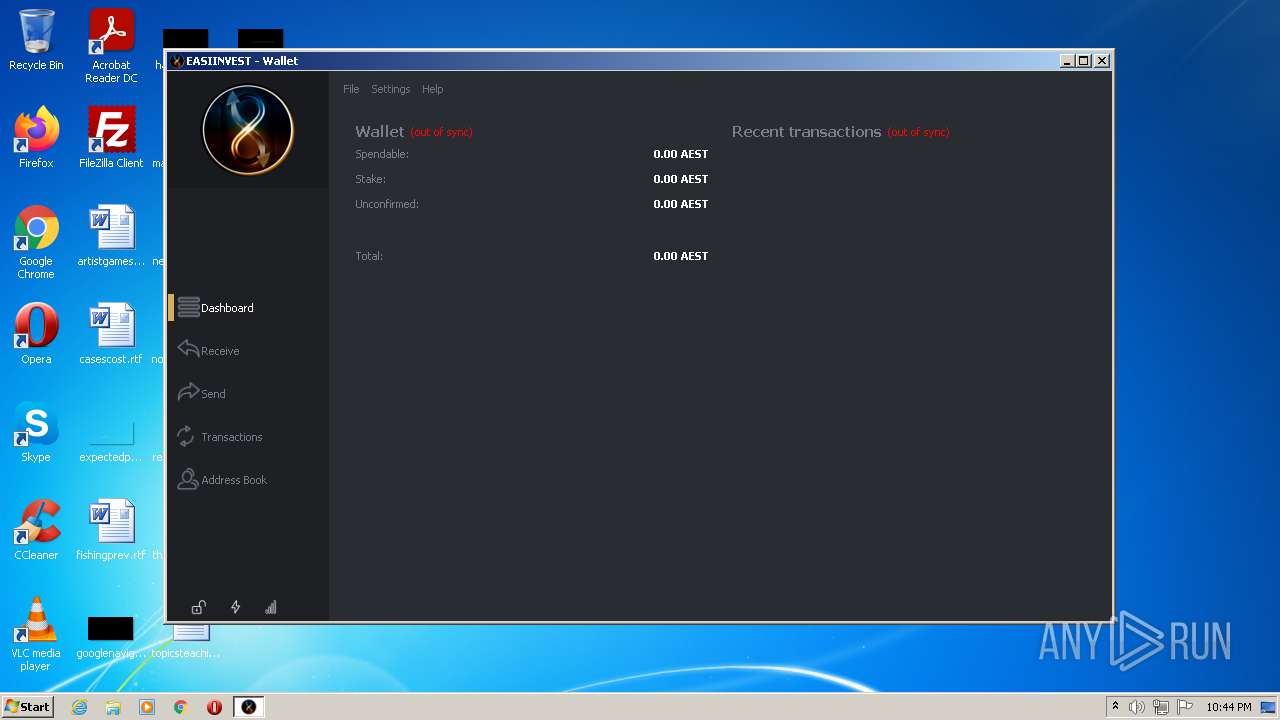Click the title bar app icon
The height and width of the screenshot is (720, 1280).
[x=177, y=61]
